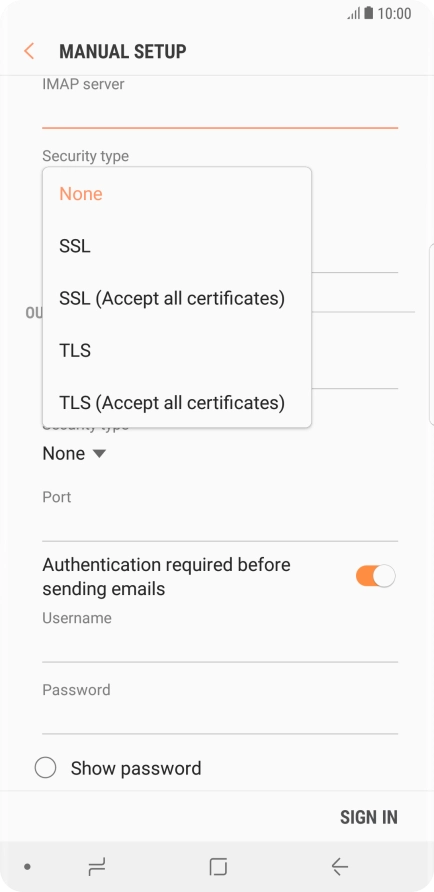Select SSL security type option
Viewport: 434px width, 892px height.
(177, 246)
